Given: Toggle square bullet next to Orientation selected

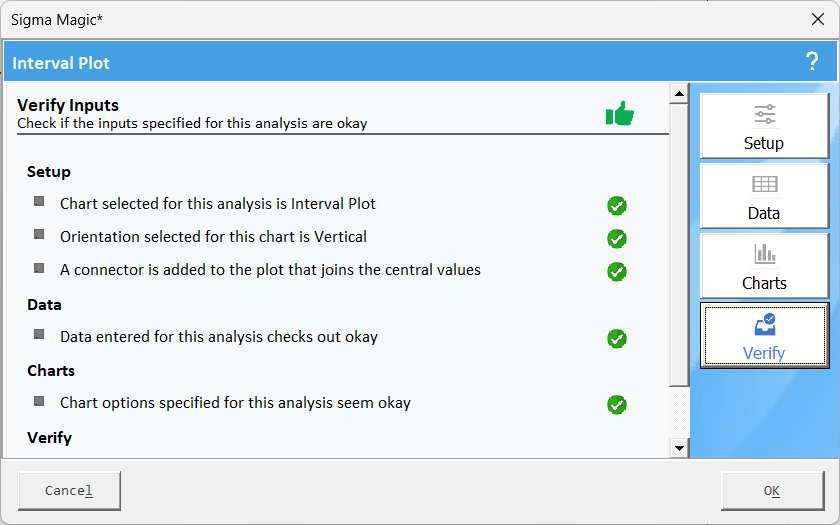Looking at the screenshot, I should click(39, 235).
